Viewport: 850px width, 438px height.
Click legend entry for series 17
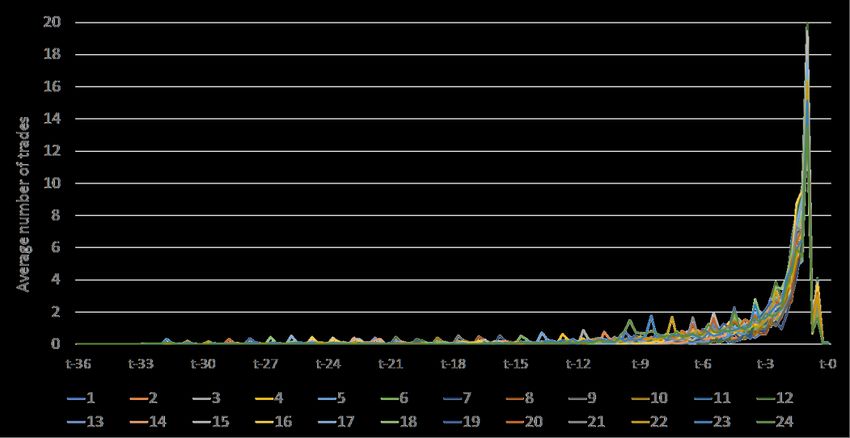point(336,421)
